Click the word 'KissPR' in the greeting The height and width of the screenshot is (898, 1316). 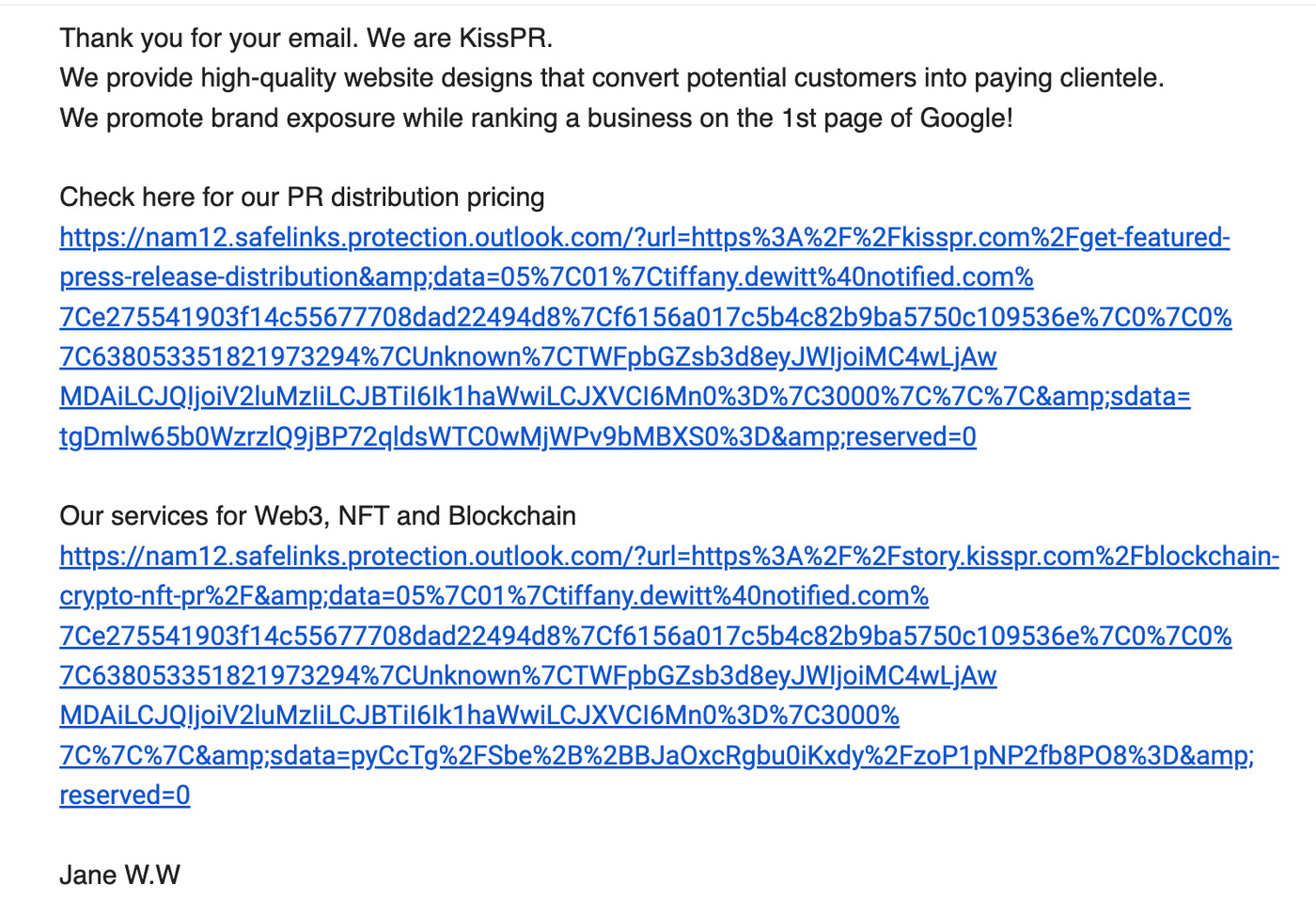coord(502,38)
